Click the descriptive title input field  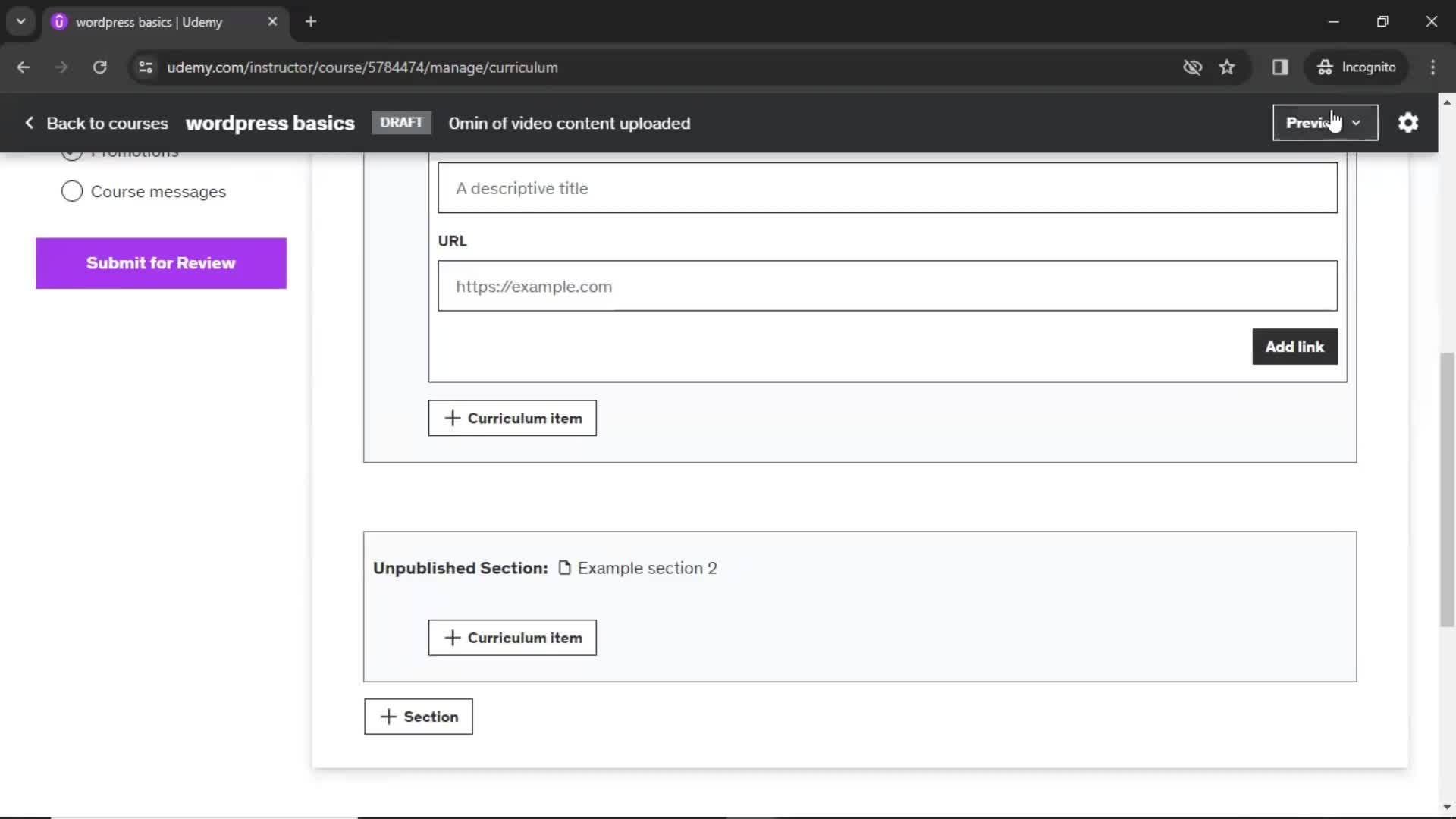click(889, 188)
